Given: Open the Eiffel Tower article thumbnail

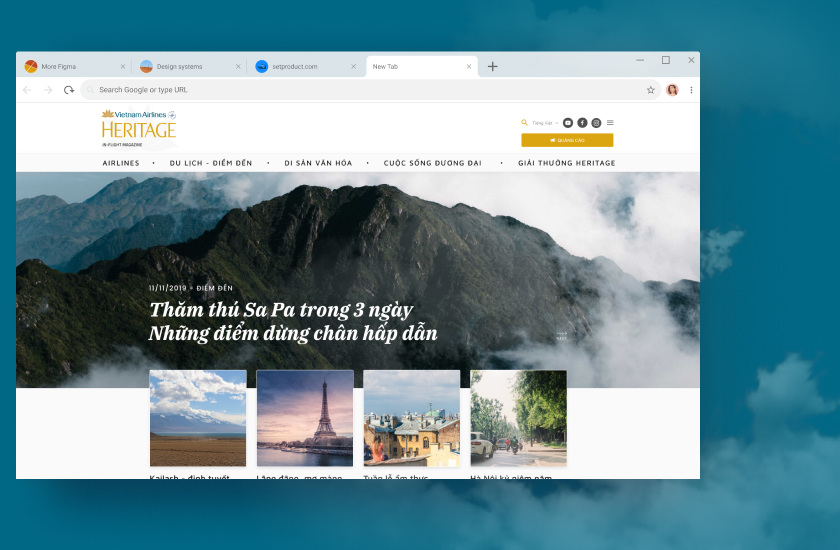Looking at the screenshot, I should [305, 418].
